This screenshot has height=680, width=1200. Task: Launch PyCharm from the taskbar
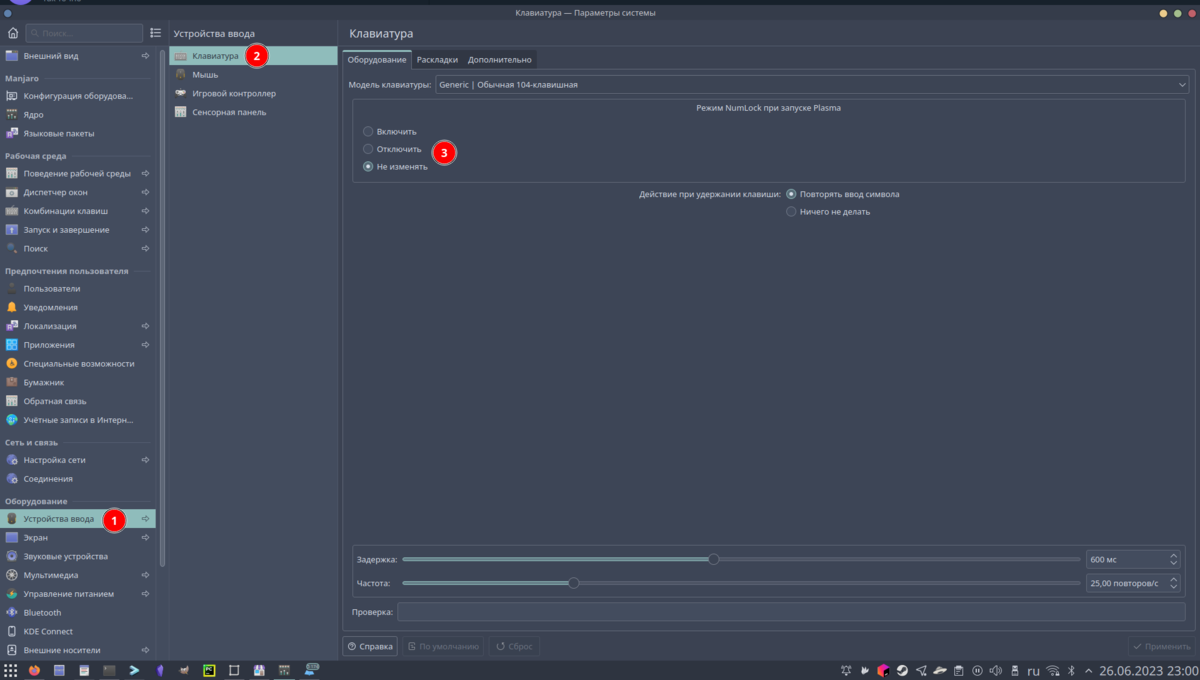point(209,670)
